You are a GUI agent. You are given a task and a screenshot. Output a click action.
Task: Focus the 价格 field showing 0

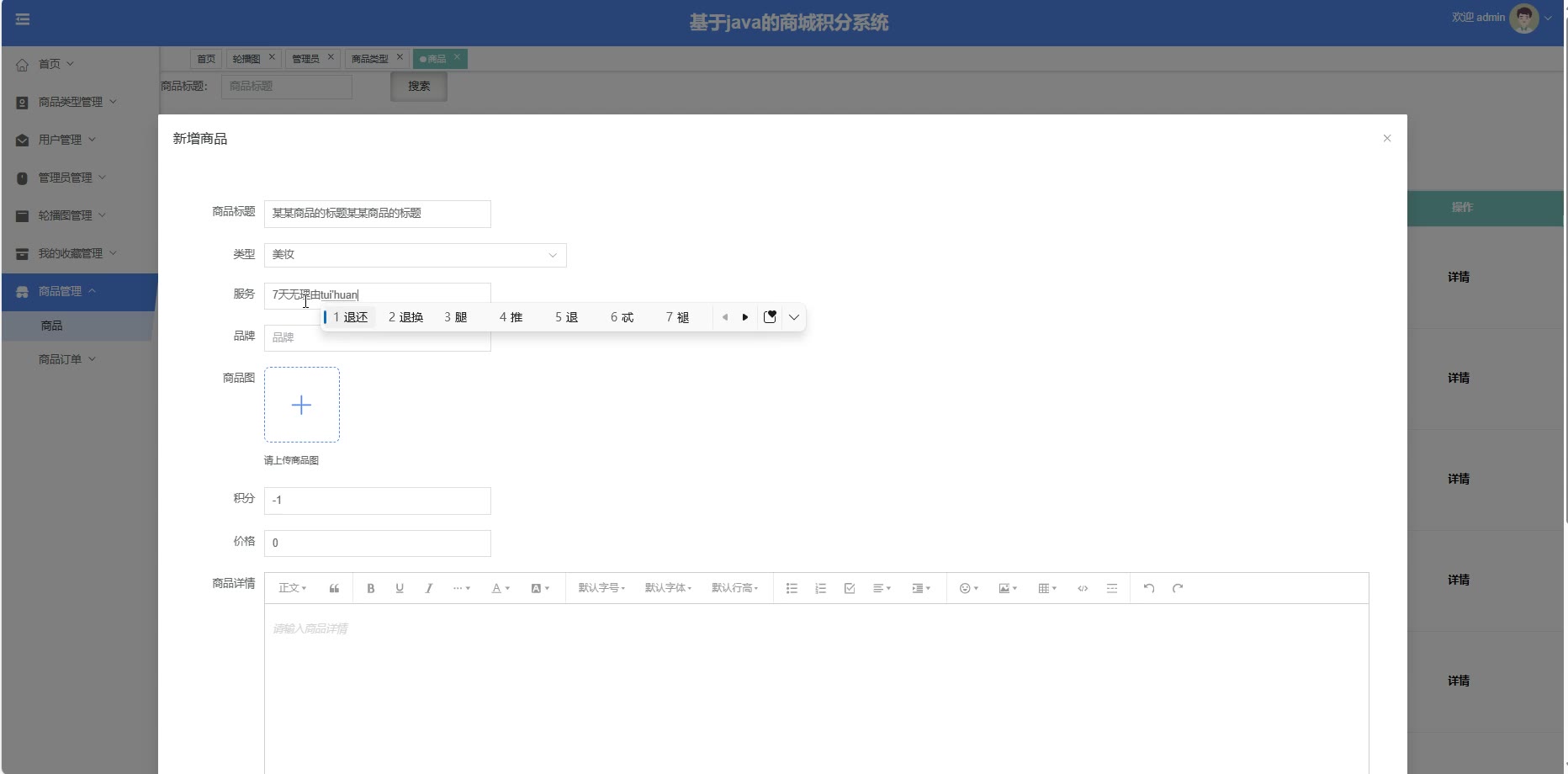point(378,543)
